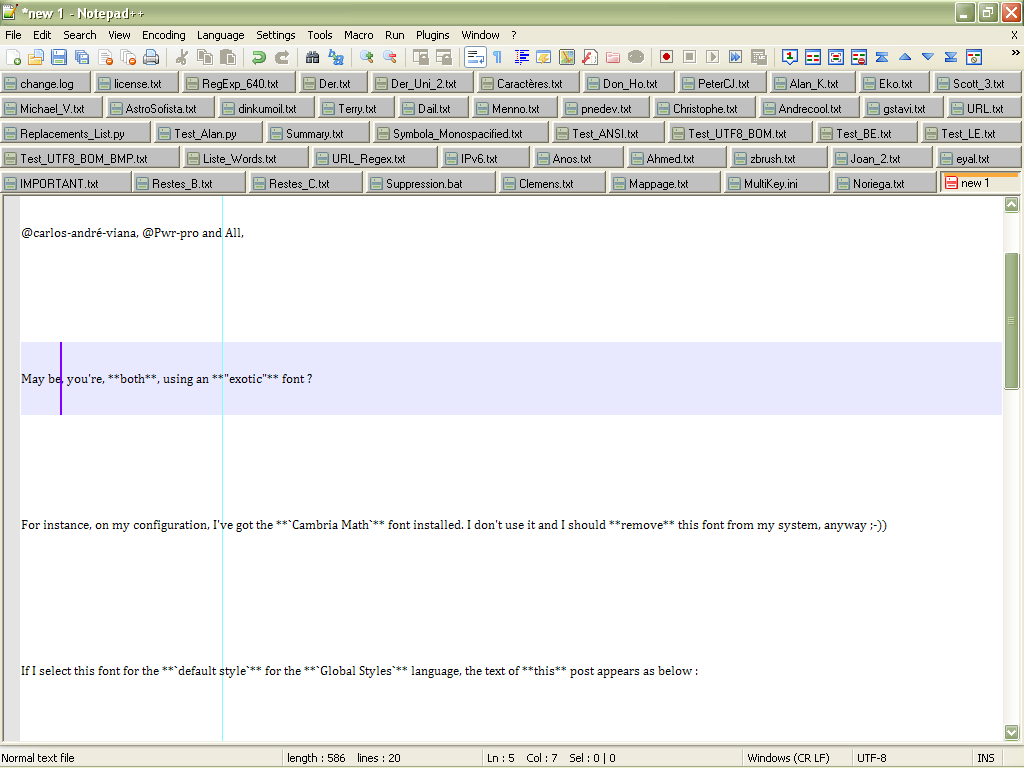Click vertical scrollbar up arrow
Screen dimensions: 1024x768
point(1012,204)
